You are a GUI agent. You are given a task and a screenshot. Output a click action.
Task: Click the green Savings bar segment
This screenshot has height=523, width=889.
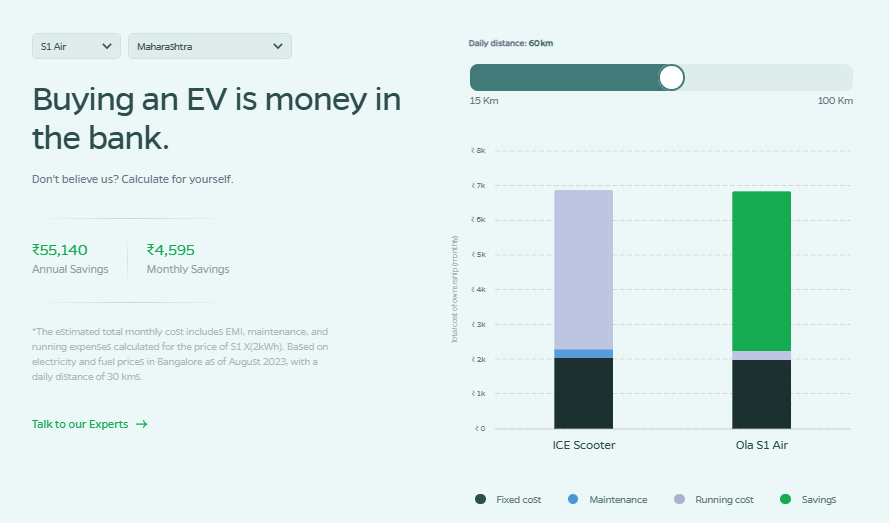(761, 270)
